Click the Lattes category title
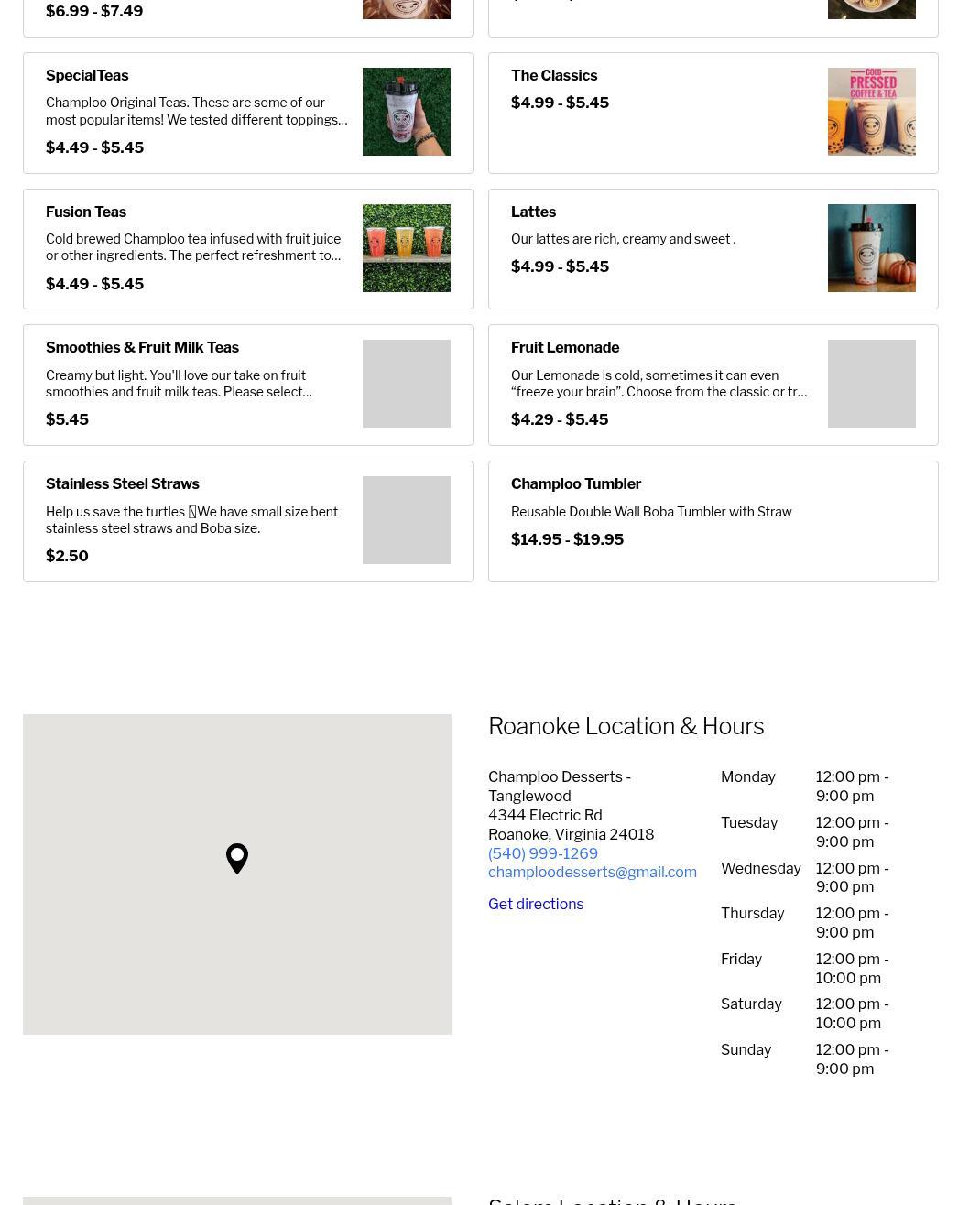 (533, 212)
